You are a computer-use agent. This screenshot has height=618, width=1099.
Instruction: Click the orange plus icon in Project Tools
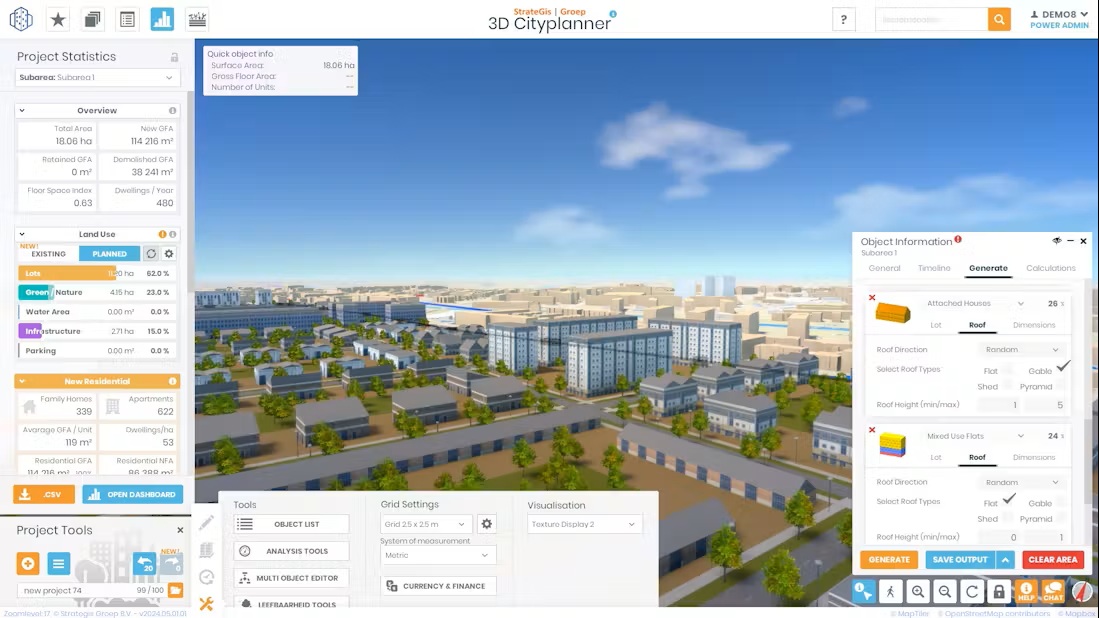[x=28, y=564]
